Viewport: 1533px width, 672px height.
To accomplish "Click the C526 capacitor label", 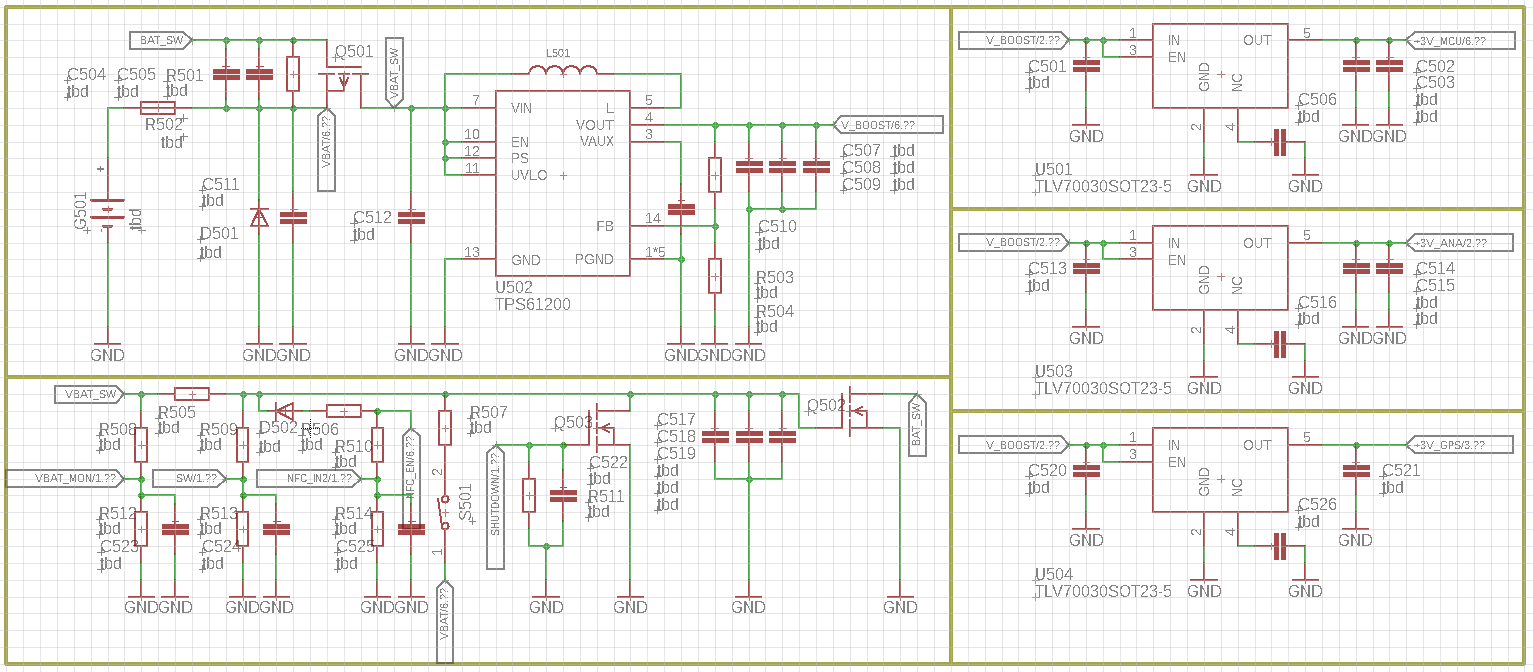I will point(1317,505).
